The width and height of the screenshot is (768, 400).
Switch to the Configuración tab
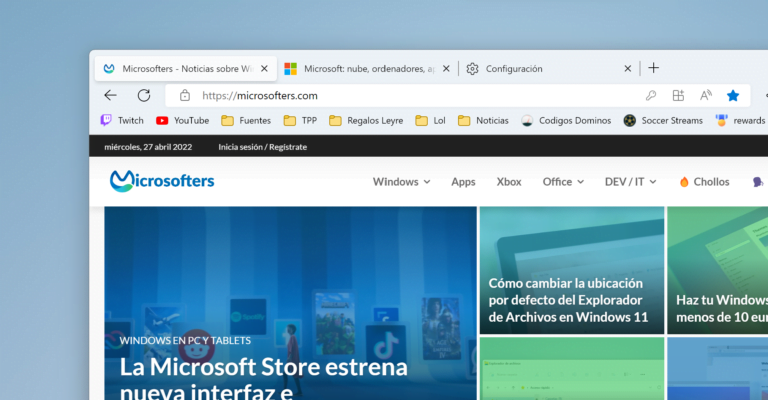coord(549,69)
